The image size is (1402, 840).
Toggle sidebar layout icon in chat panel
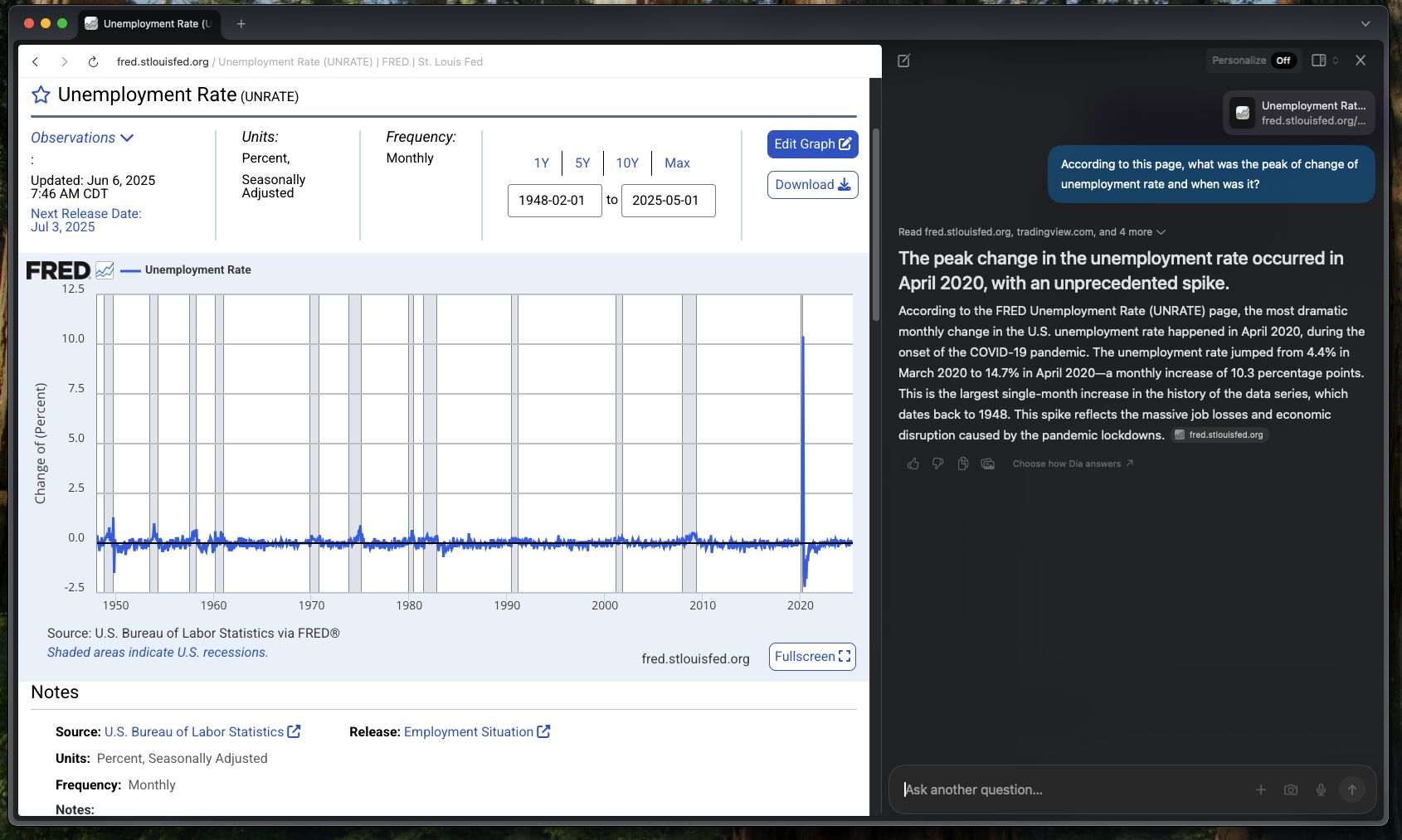pos(1318,61)
